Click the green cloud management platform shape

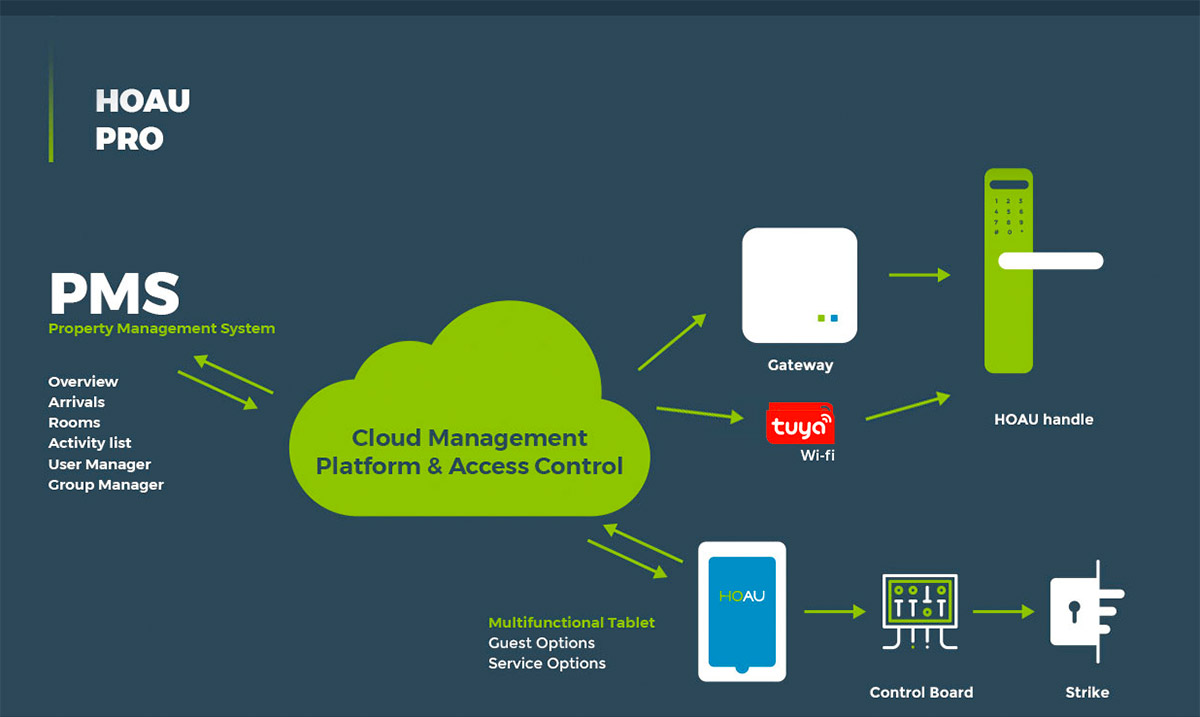(x=469, y=408)
